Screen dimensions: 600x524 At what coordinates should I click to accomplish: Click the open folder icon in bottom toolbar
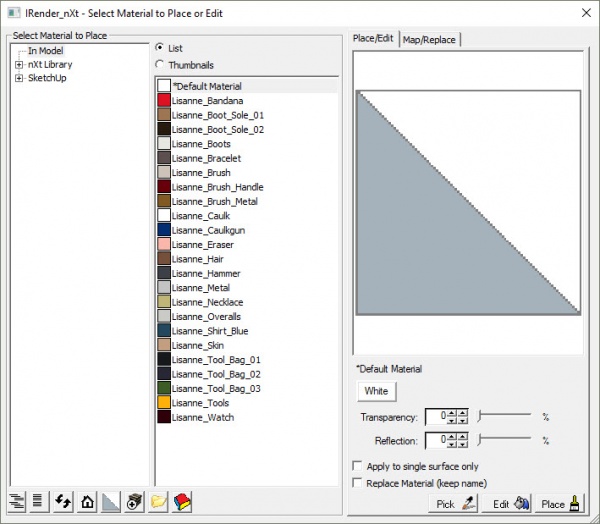158,503
